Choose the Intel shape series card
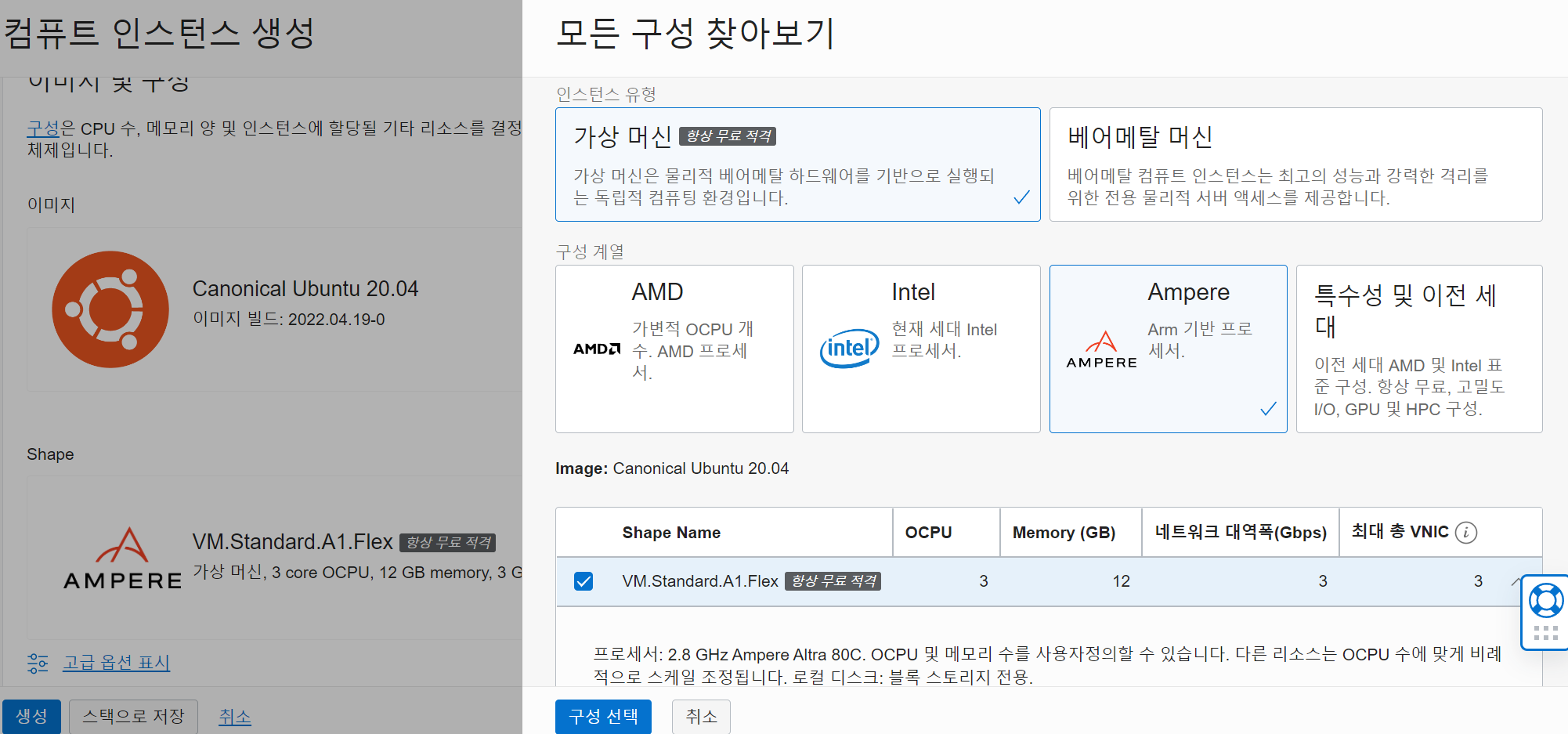 tap(921, 349)
